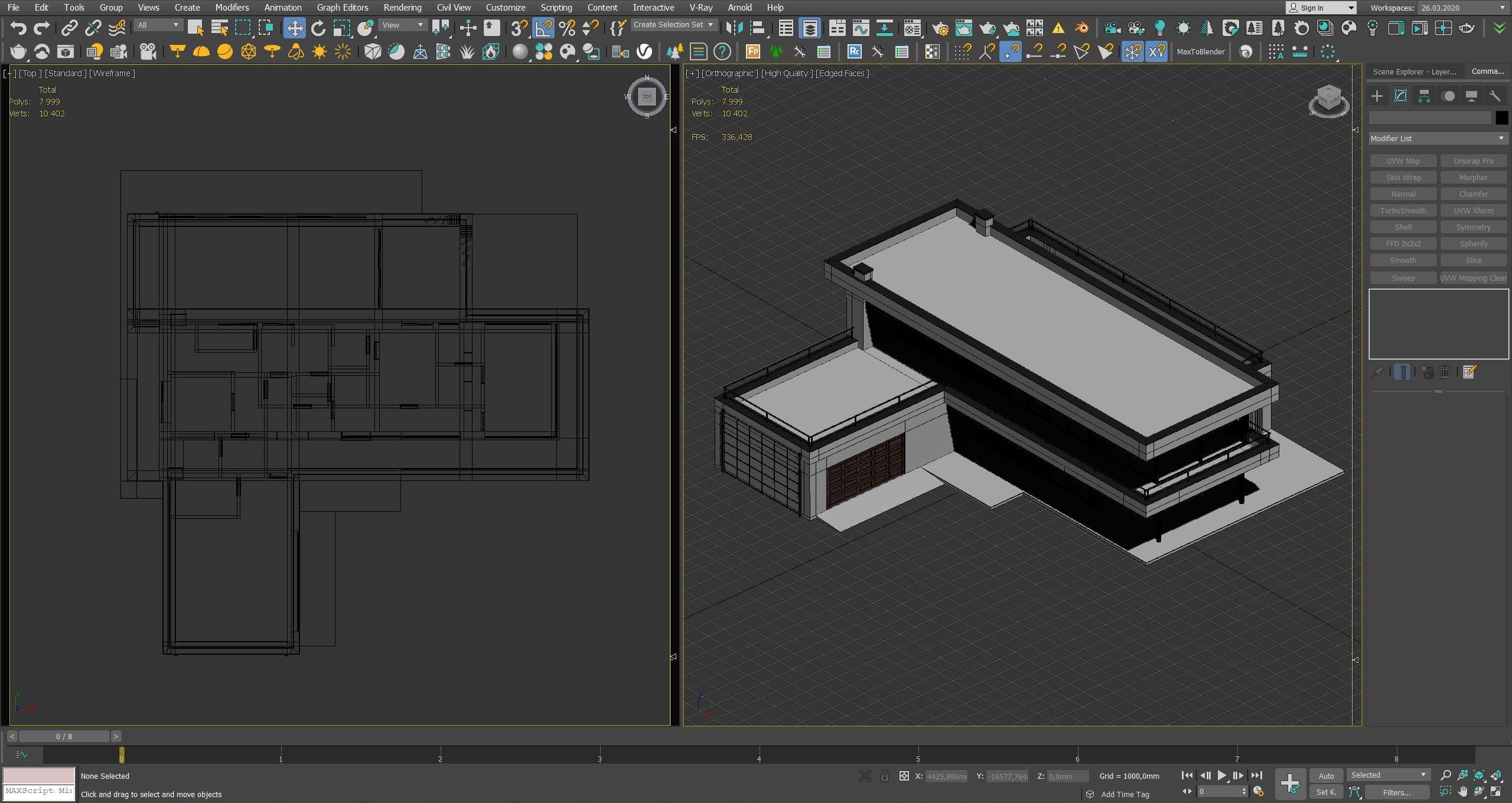Image resolution: width=1512 pixels, height=803 pixels.
Task: Click the orange Sphere primitive icon
Action: point(225,52)
